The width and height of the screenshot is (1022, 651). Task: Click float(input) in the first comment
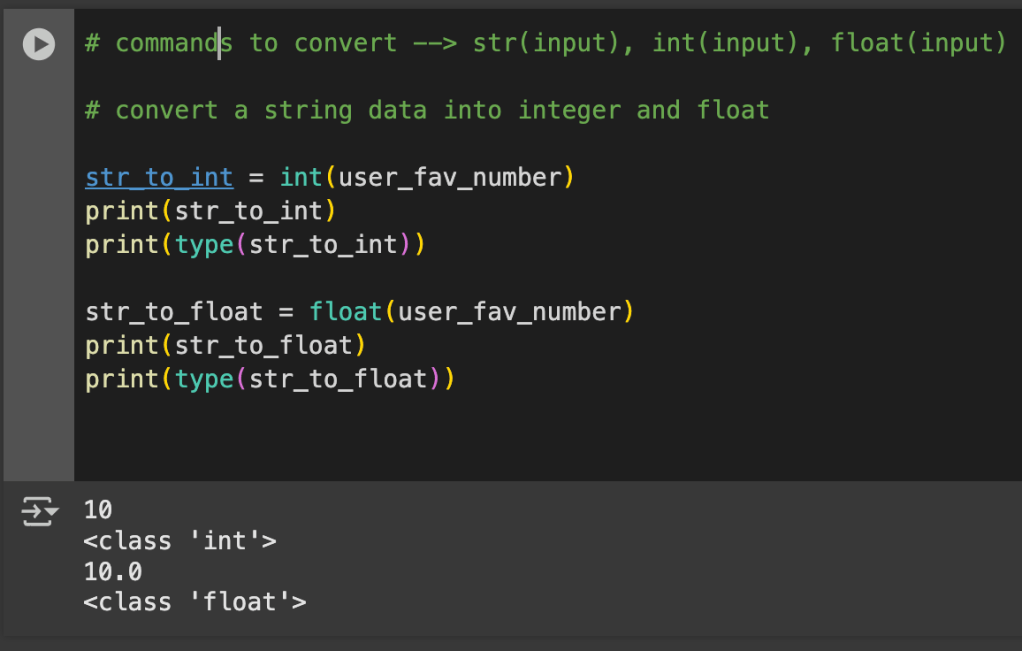(917, 43)
